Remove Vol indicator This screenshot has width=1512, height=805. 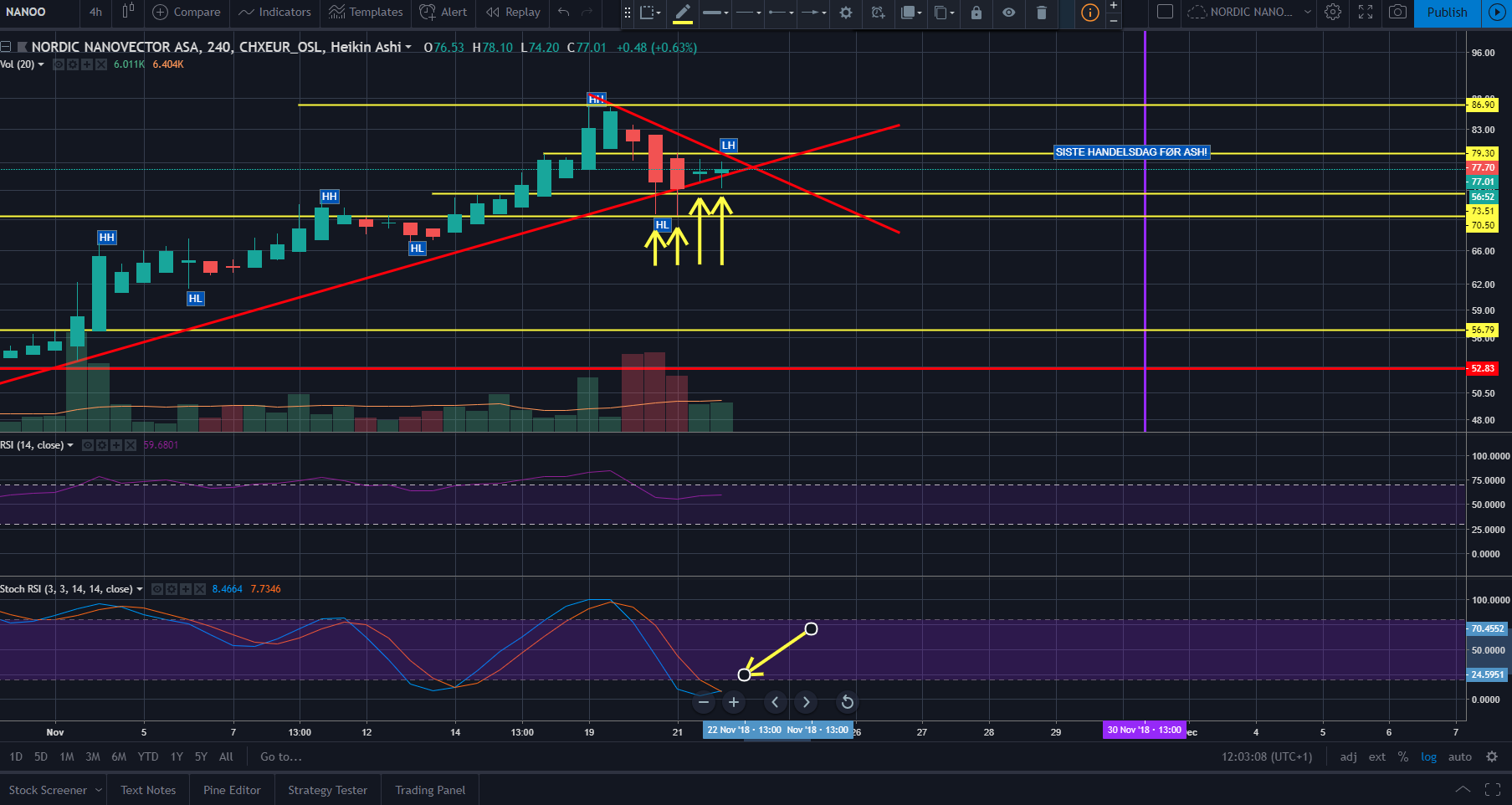101,64
